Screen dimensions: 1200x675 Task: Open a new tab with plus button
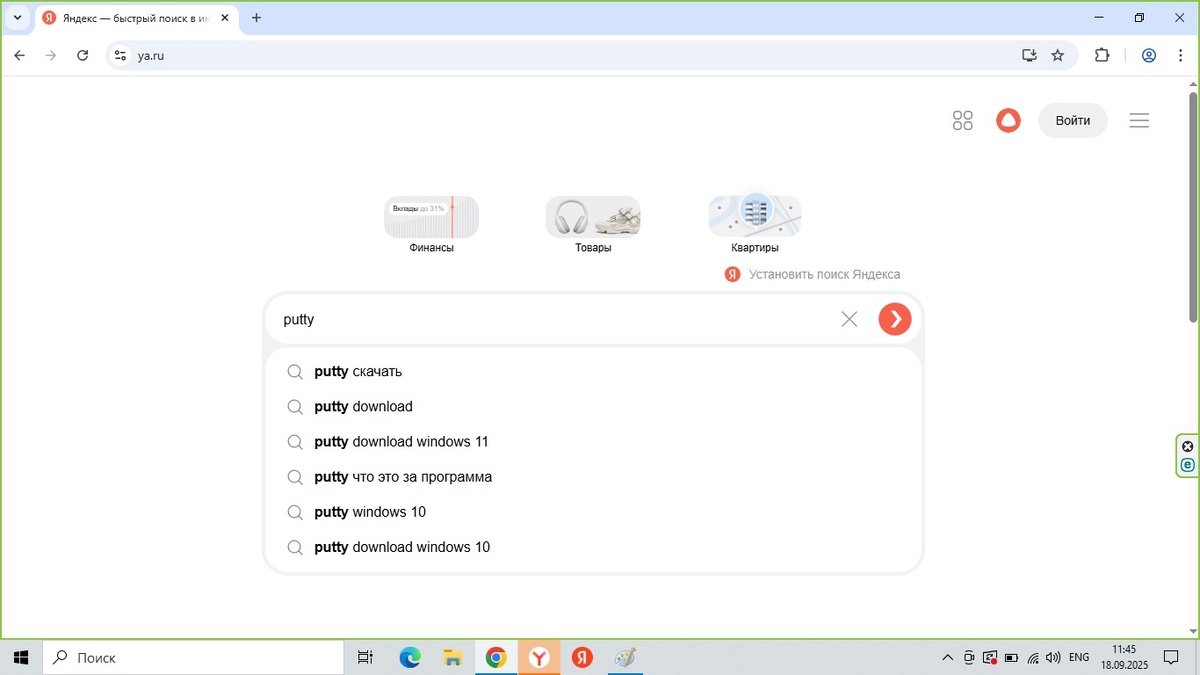click(x=256, y=18)
